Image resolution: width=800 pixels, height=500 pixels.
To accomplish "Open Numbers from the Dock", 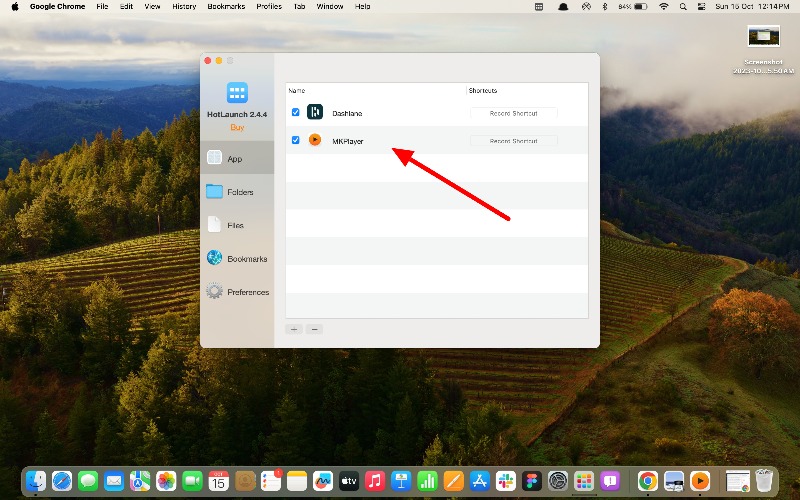I will 427,481.
